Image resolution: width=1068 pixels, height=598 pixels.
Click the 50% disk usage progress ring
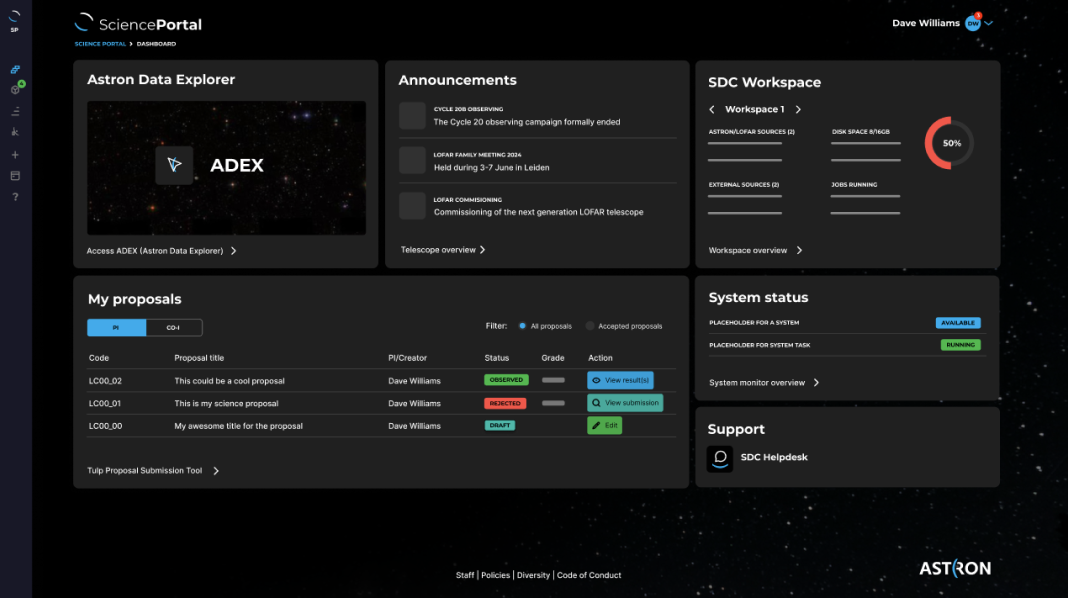[948, 143]
